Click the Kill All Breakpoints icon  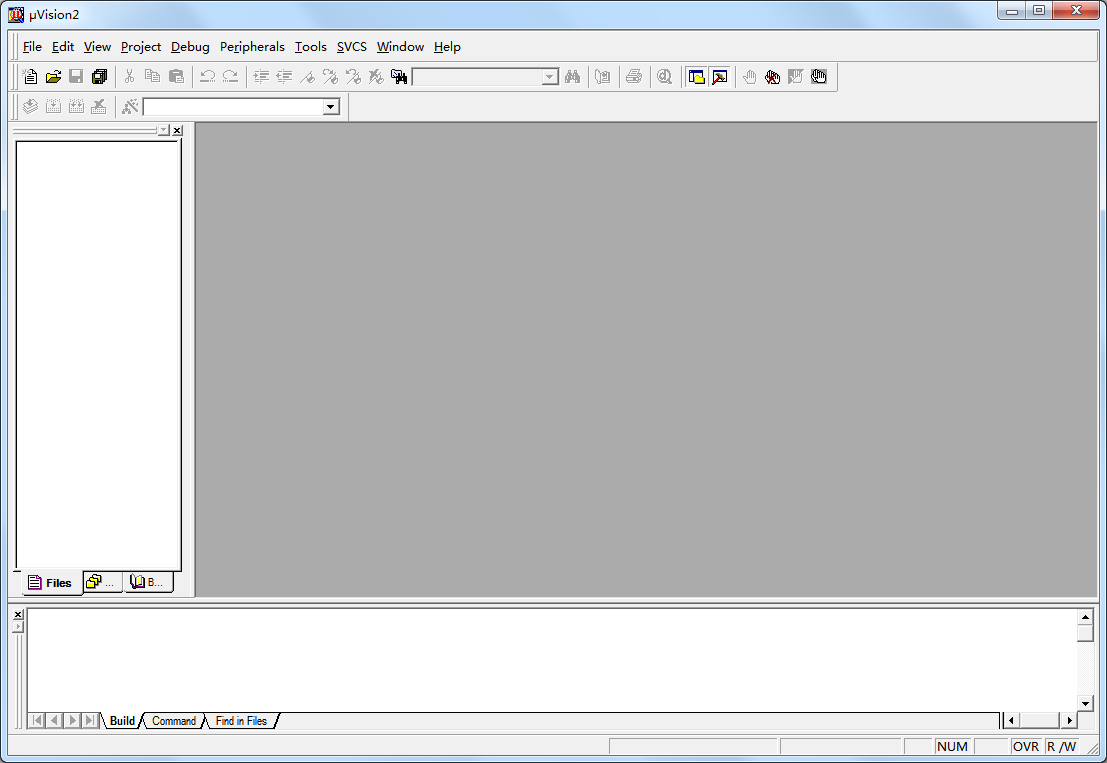pos(772,77)
